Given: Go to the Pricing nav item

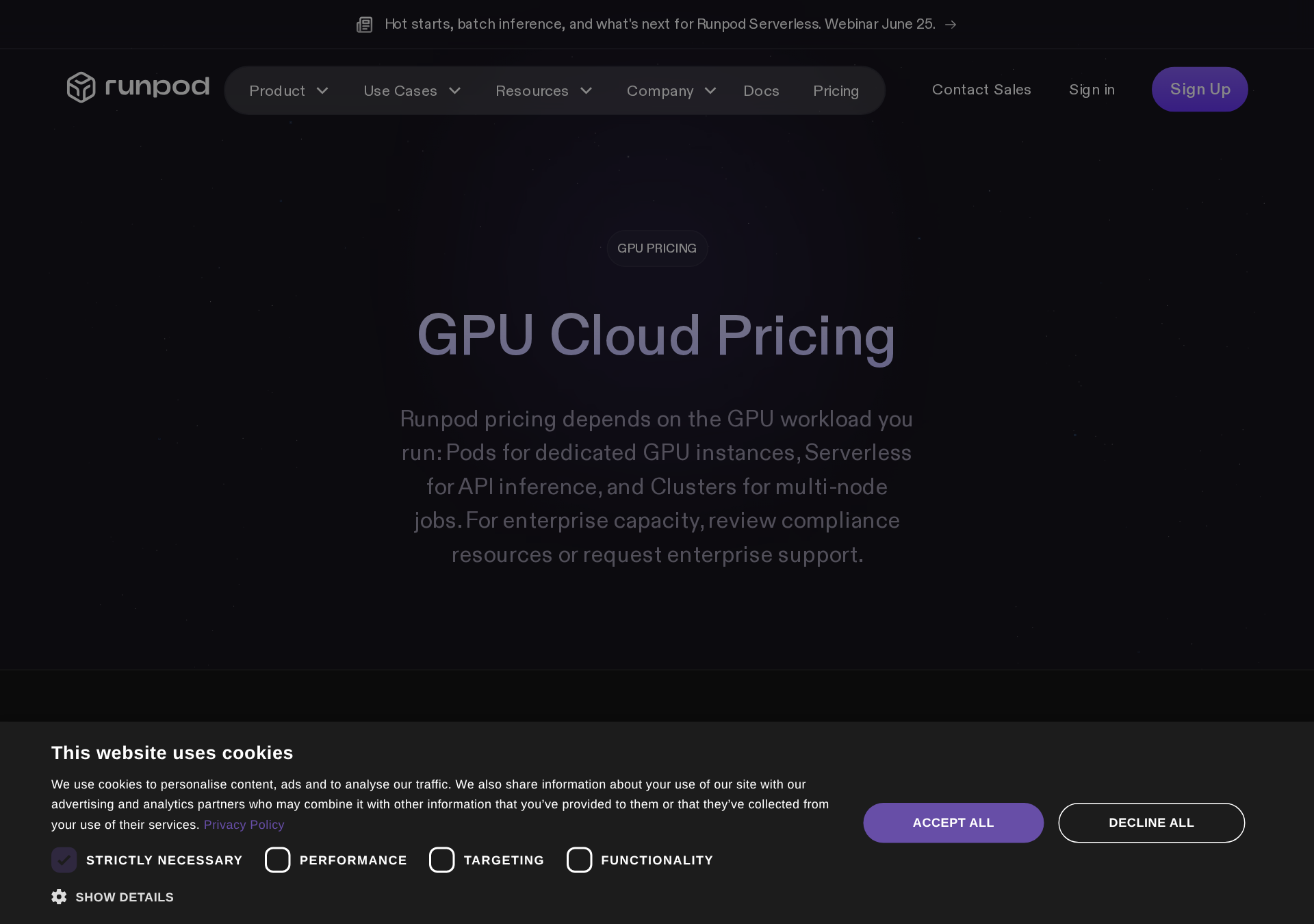Looking at the screenshot, I should click(x=836, y=91).
